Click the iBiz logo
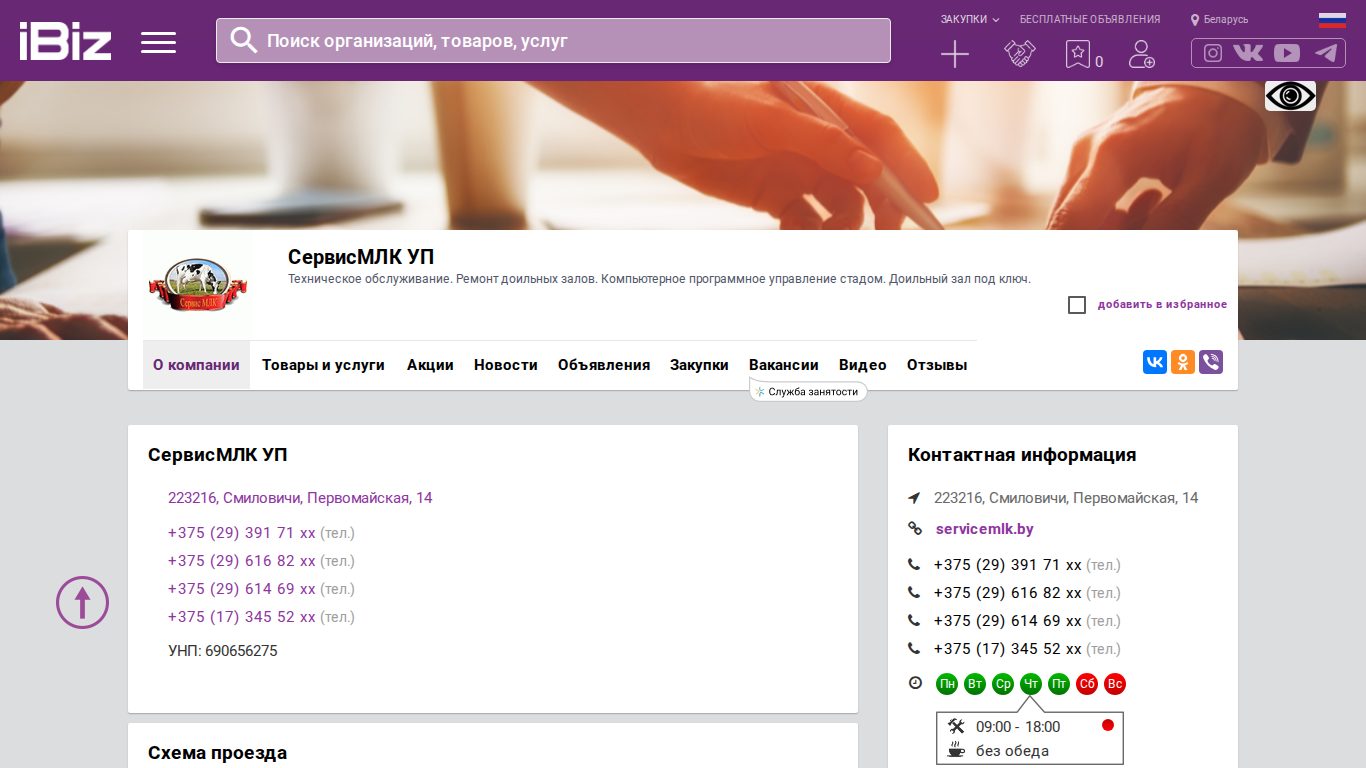 tap(65, 41)
